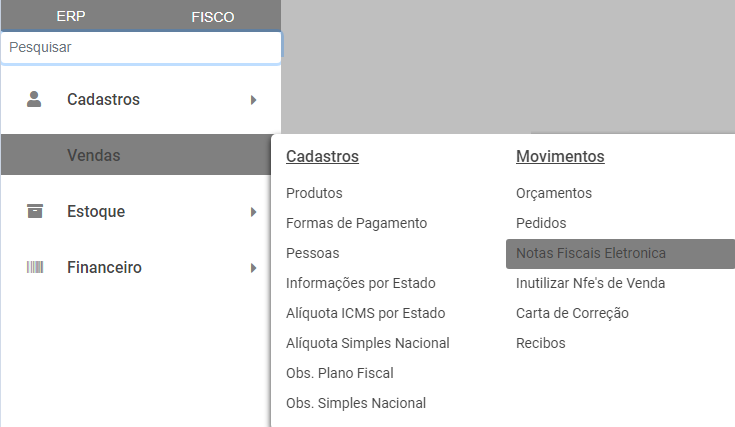The width and height of the screenshot is (735, 427).
Task: Click the Financeiro barcode icon
Action: 35,267
